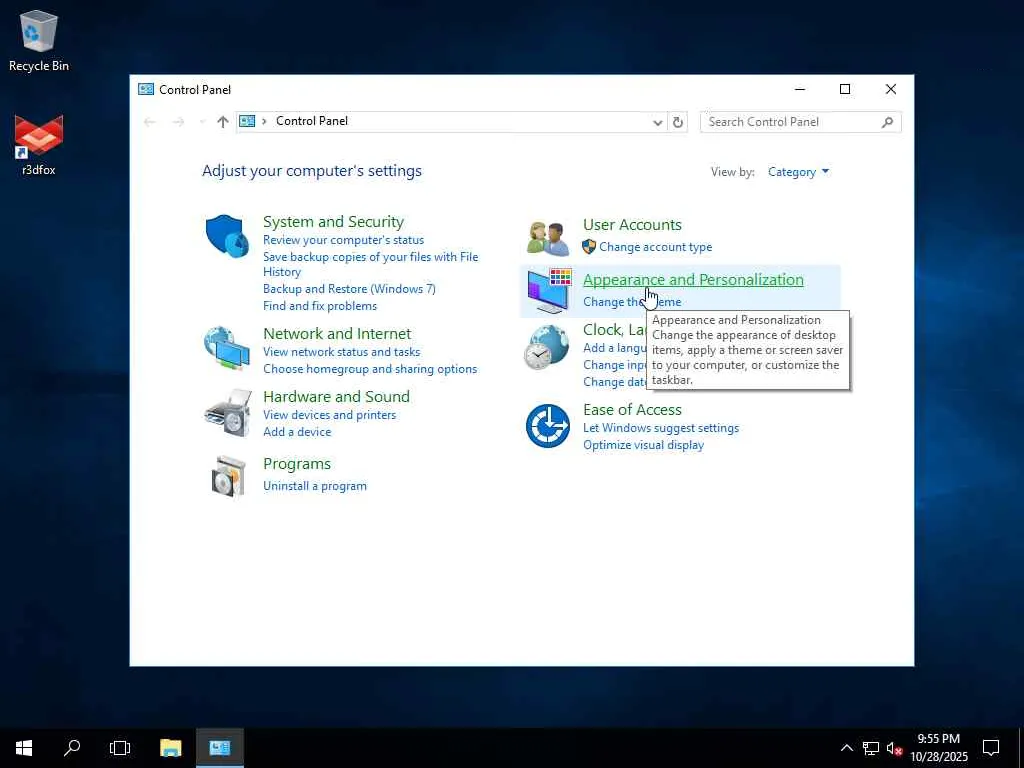Click the Control Panel title bar icon
1024x768 pixels.
point(146,89)
